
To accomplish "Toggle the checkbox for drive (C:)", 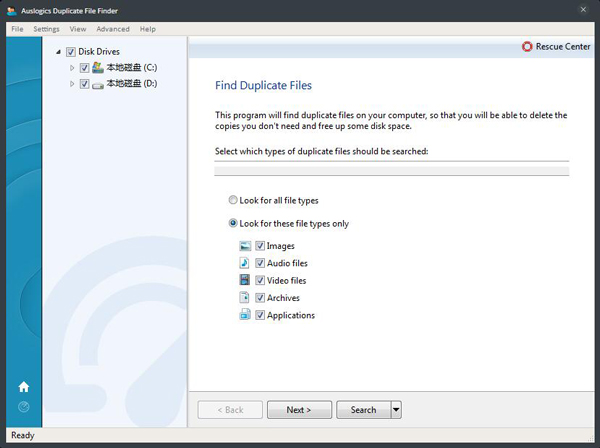I will [x=85, y=68].
